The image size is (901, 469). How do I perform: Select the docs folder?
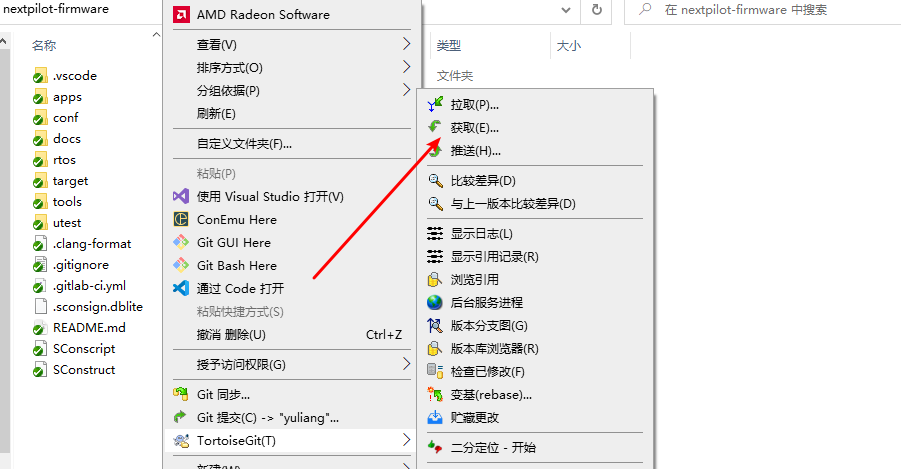[57, 139]
